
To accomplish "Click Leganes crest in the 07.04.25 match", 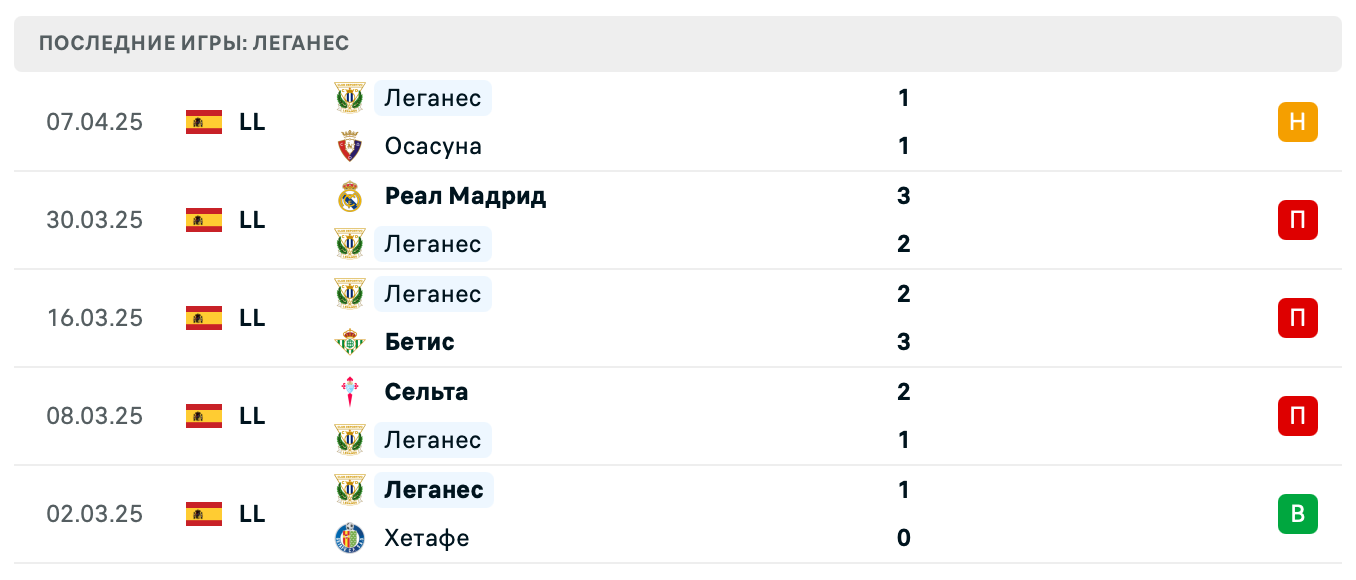I will (350, 98).
